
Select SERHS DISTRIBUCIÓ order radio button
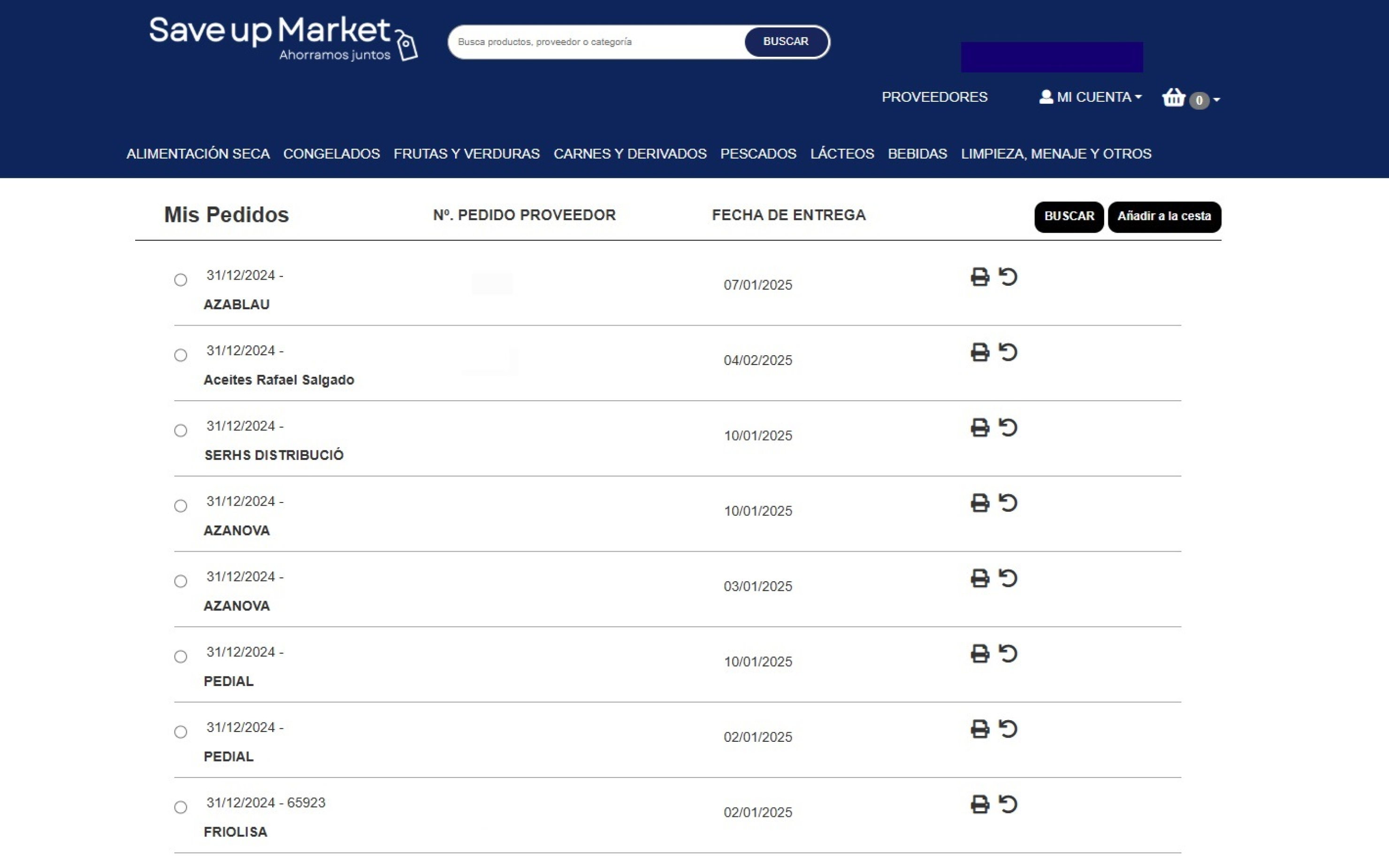(181, 431)
